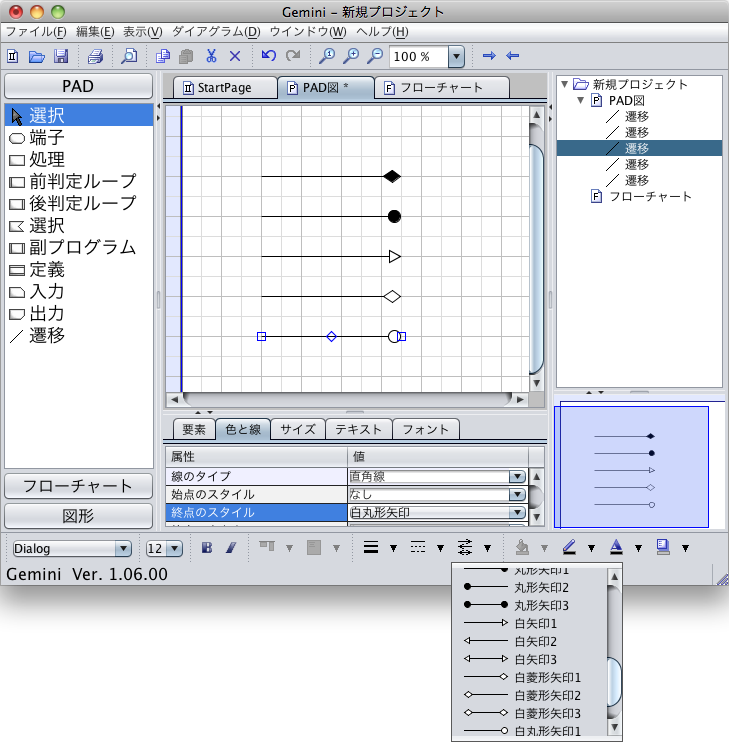Screen dimensions: 729x742
Task: Click the 図形 palette button
Action: [79, 515]
